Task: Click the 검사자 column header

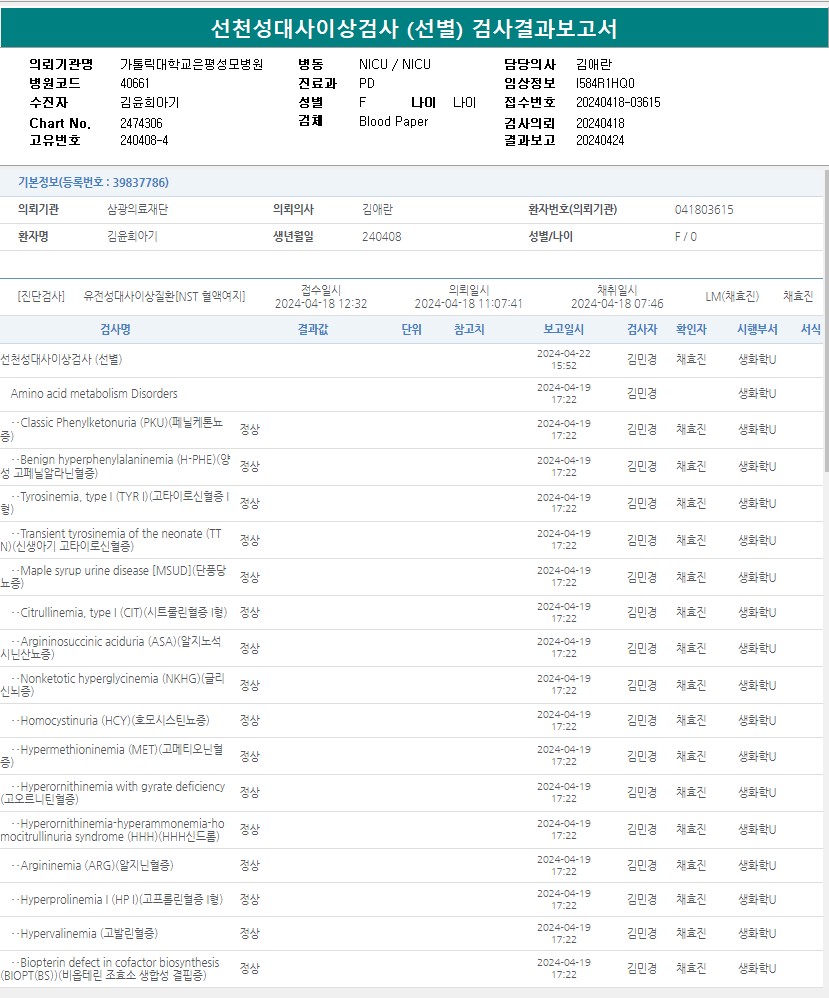Action: (x=642, y=329)
